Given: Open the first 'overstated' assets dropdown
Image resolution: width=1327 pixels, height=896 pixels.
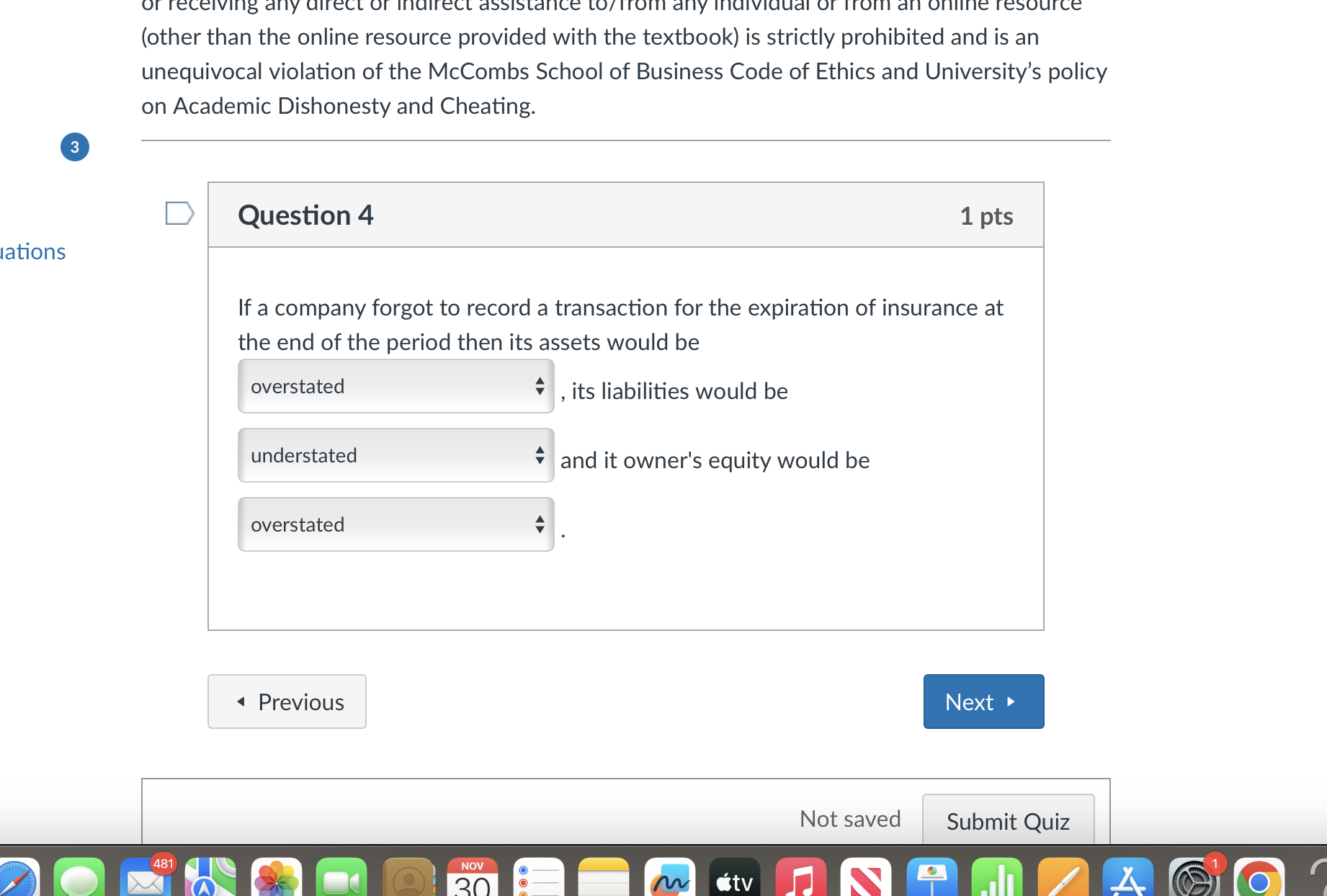Looking at the screenshot, I should (395, 386).
